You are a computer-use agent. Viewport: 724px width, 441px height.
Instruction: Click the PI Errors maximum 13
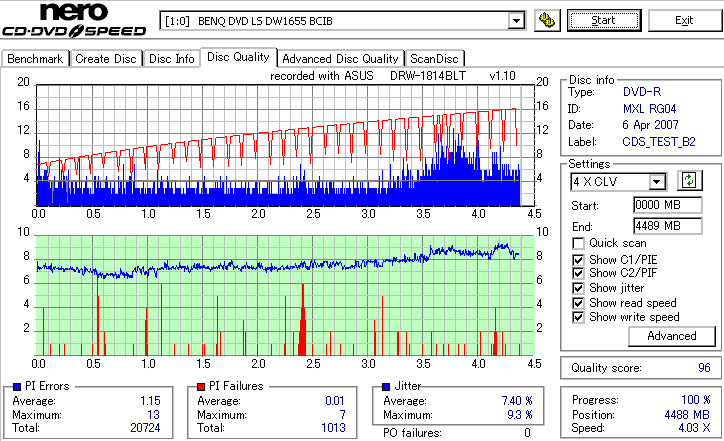point(153,415)
